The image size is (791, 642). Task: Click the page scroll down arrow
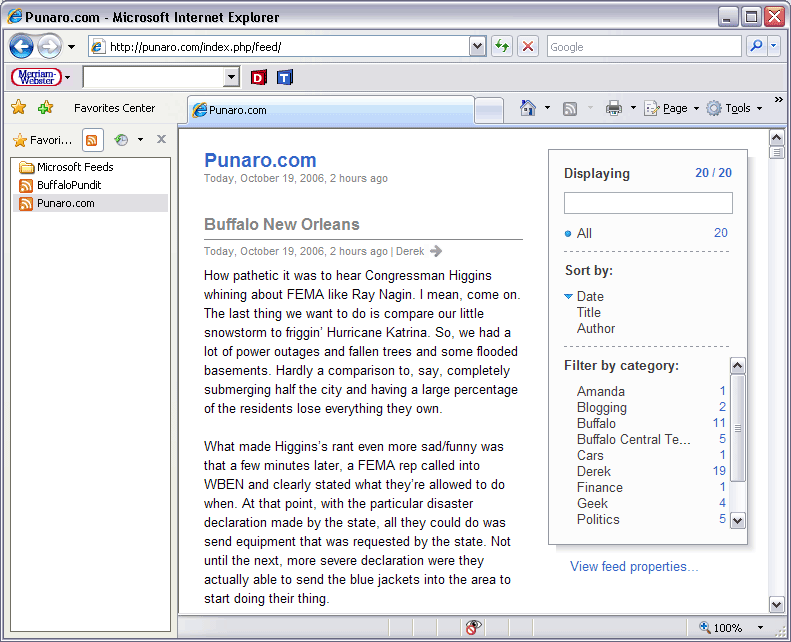click(776, 604)
